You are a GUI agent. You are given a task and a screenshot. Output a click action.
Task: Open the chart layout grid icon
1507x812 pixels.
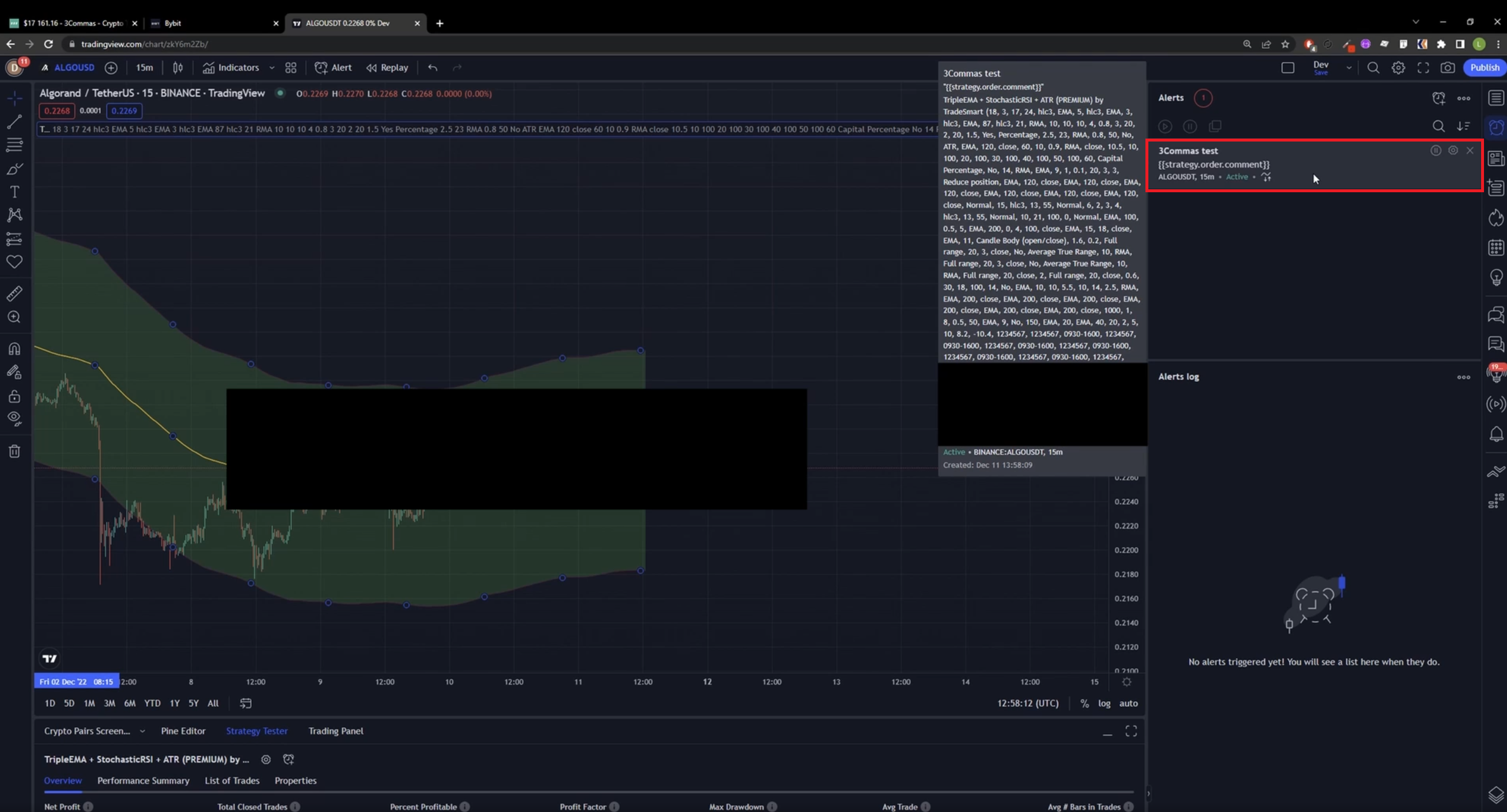tap(291, 68)
